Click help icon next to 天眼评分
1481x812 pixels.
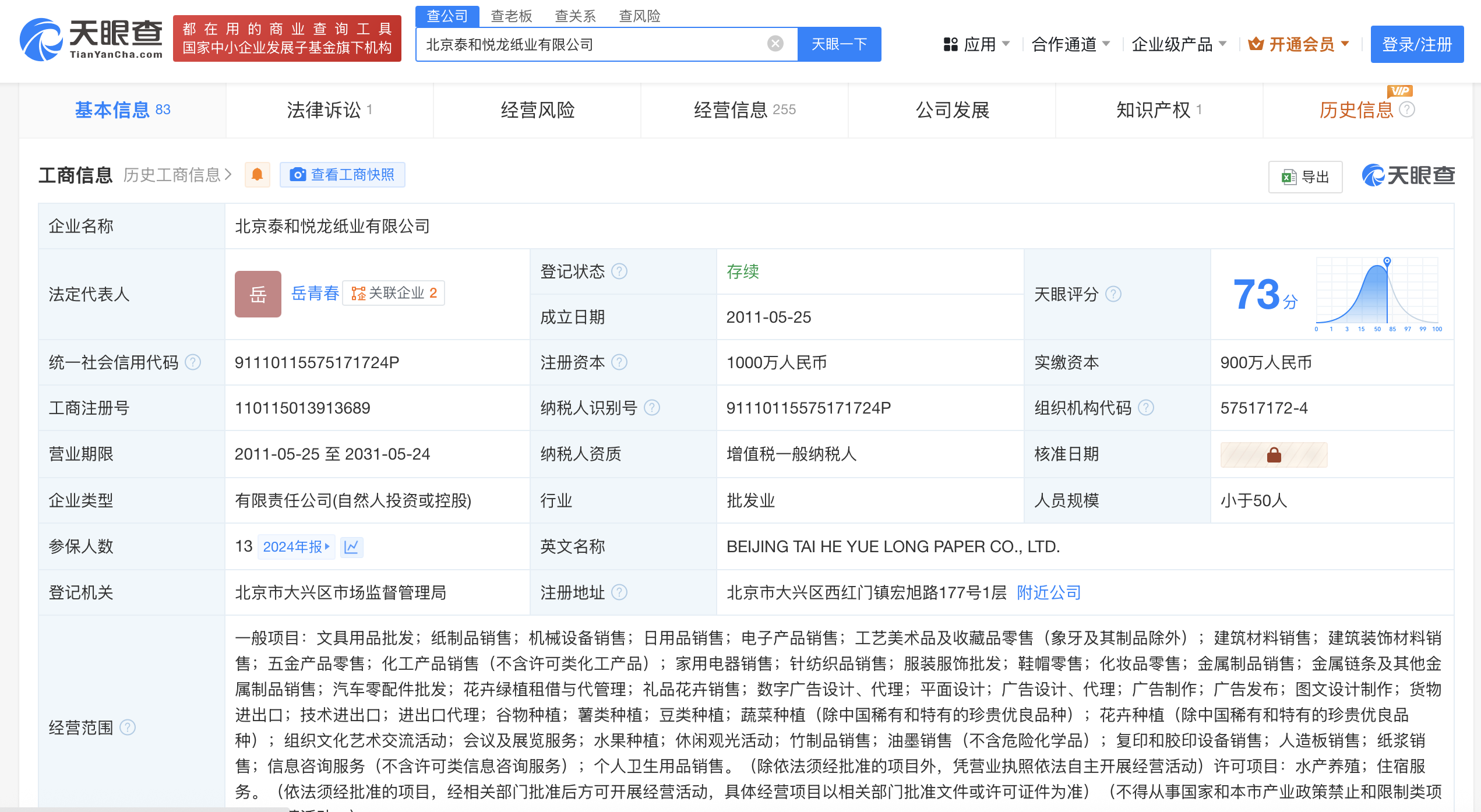[x=1113, y=294]
